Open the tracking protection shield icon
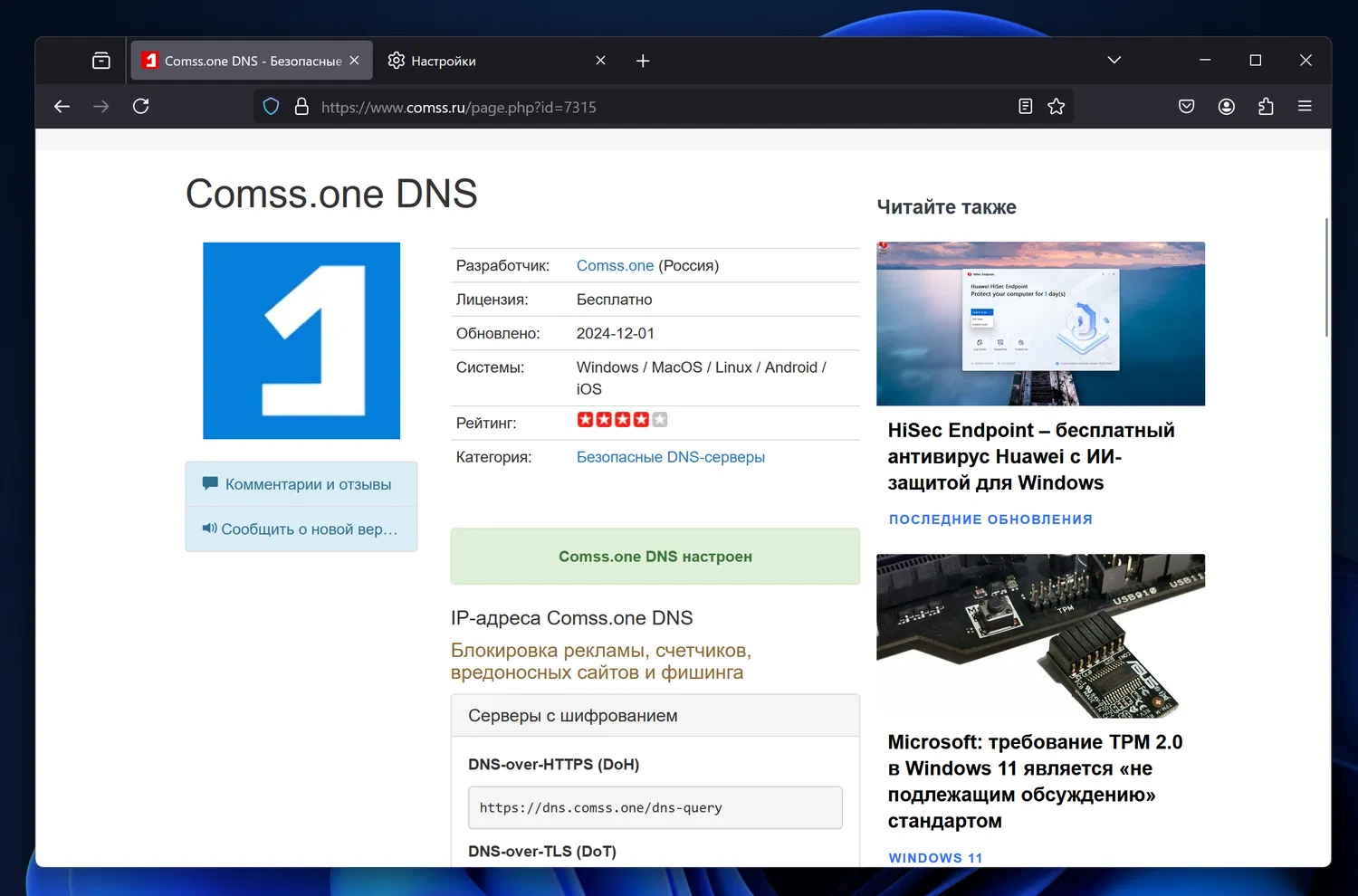 [271, 107]
